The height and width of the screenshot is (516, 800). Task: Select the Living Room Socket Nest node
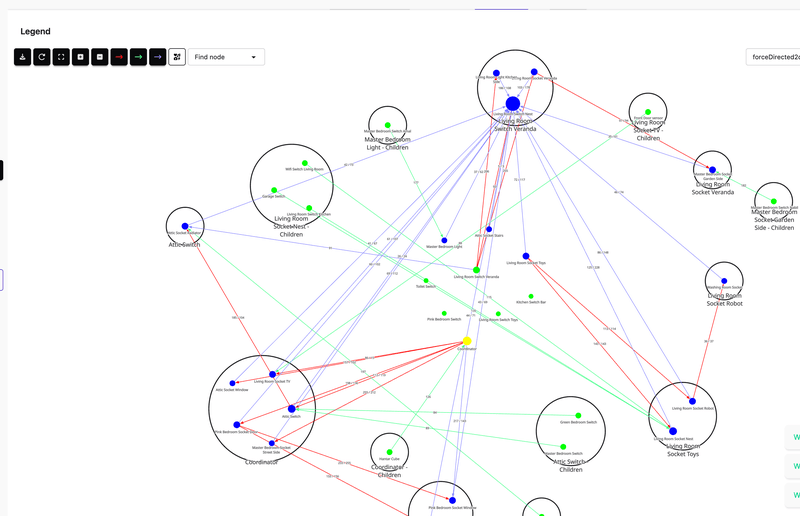[673, 431]
